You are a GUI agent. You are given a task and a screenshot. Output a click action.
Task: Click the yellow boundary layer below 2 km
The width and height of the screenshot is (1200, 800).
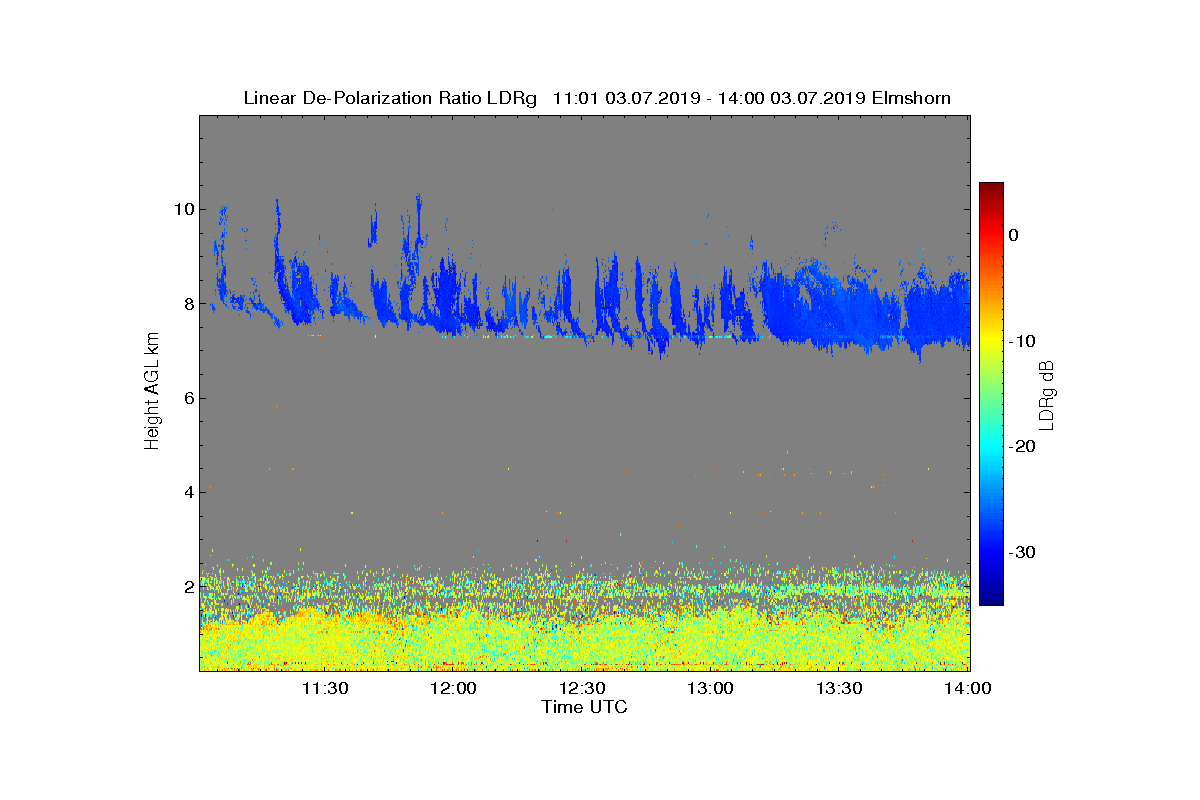(585, 640)
